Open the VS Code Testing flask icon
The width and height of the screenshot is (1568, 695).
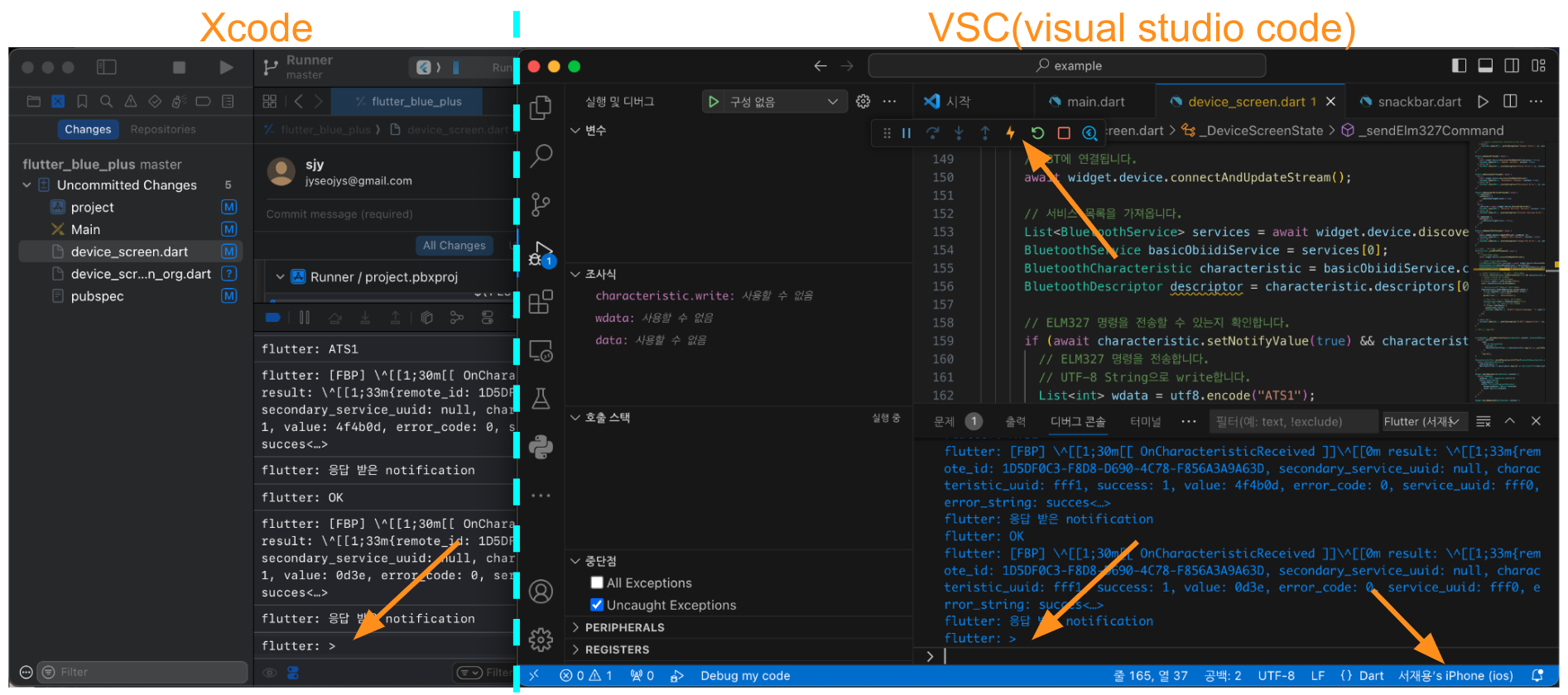click(541, 399)
